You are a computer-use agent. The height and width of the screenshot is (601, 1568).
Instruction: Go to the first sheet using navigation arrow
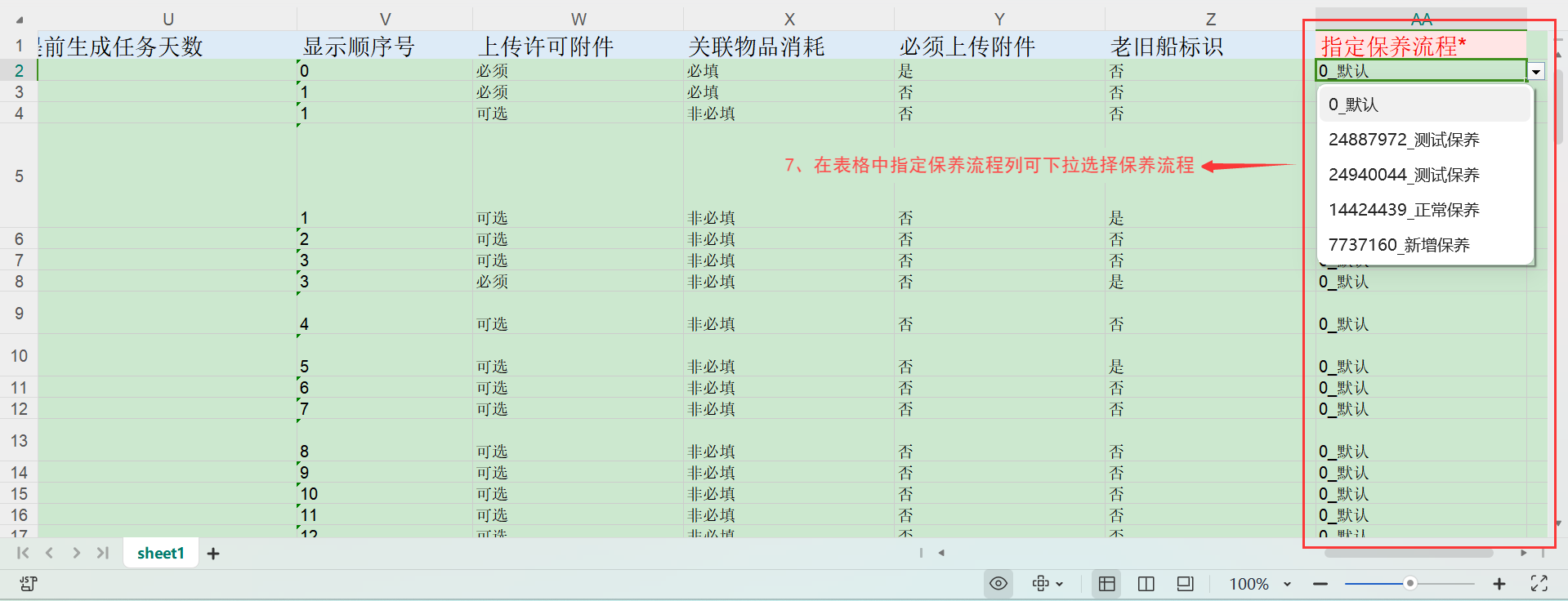pyautogui.click(x=23, y=553)
